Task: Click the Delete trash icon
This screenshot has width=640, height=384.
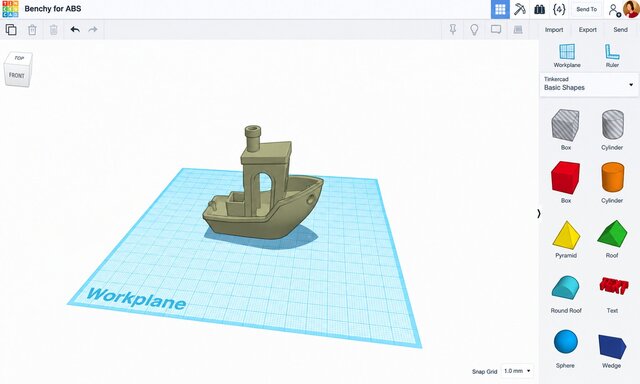Action: tap(53, 30)
